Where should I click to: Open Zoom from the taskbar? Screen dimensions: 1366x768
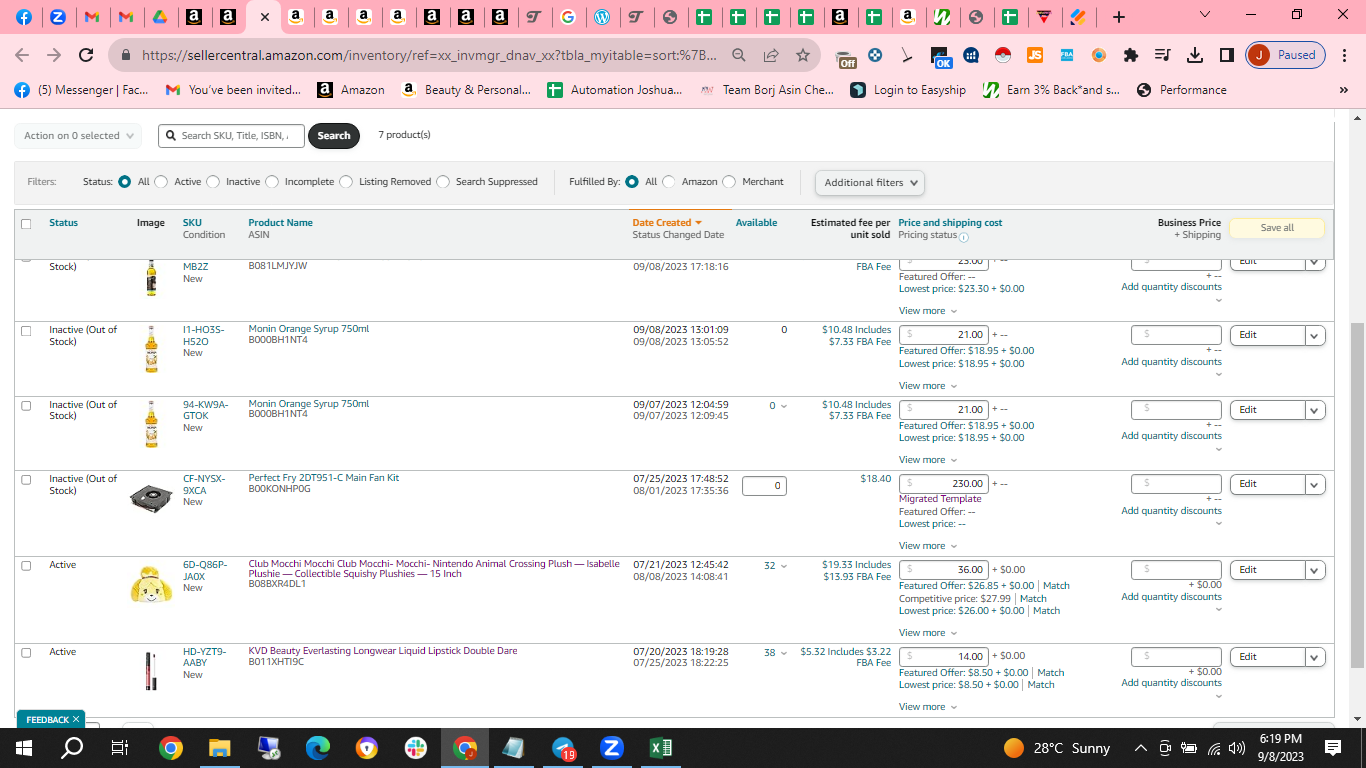tap(612, 748)
